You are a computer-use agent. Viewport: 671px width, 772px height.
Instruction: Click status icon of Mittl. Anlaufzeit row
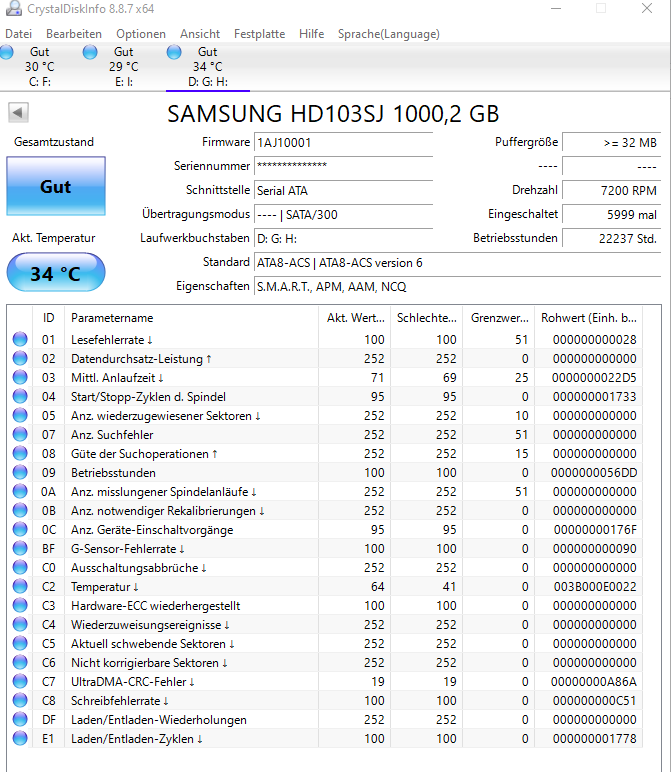pos(20,377)
